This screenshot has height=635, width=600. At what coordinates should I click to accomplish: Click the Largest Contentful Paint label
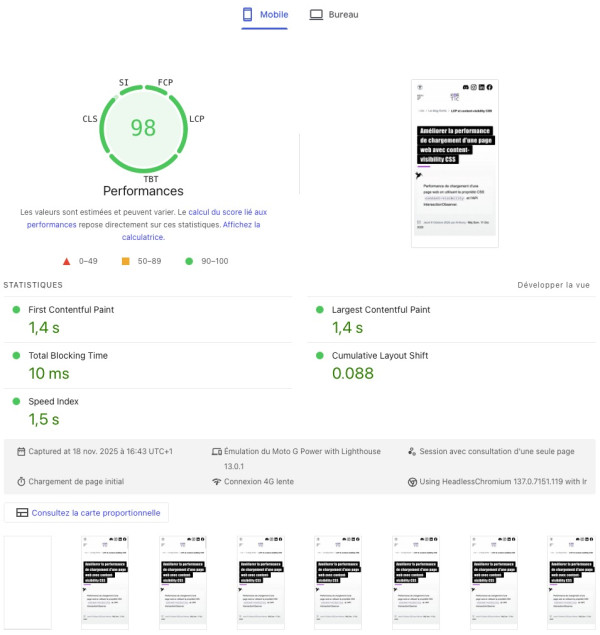point(381,310)
